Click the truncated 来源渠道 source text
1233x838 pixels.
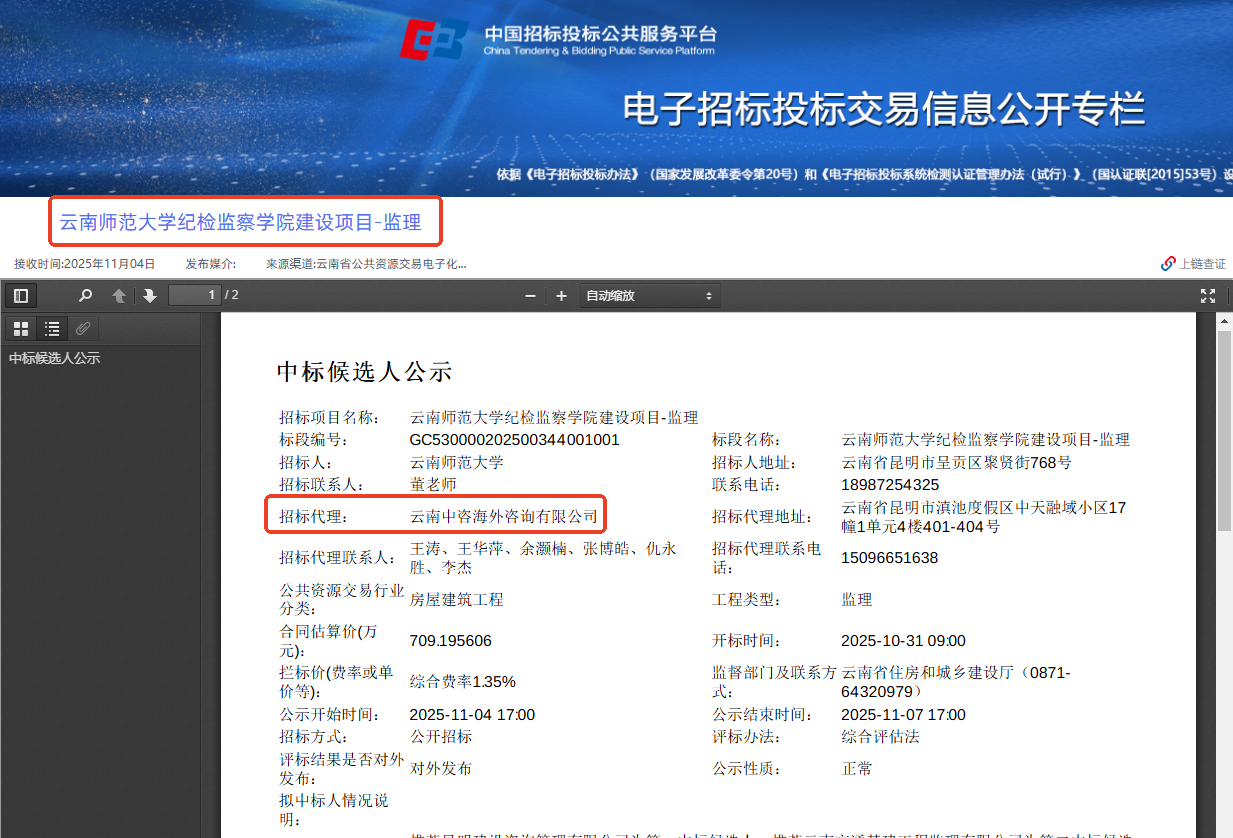[366, 264]
